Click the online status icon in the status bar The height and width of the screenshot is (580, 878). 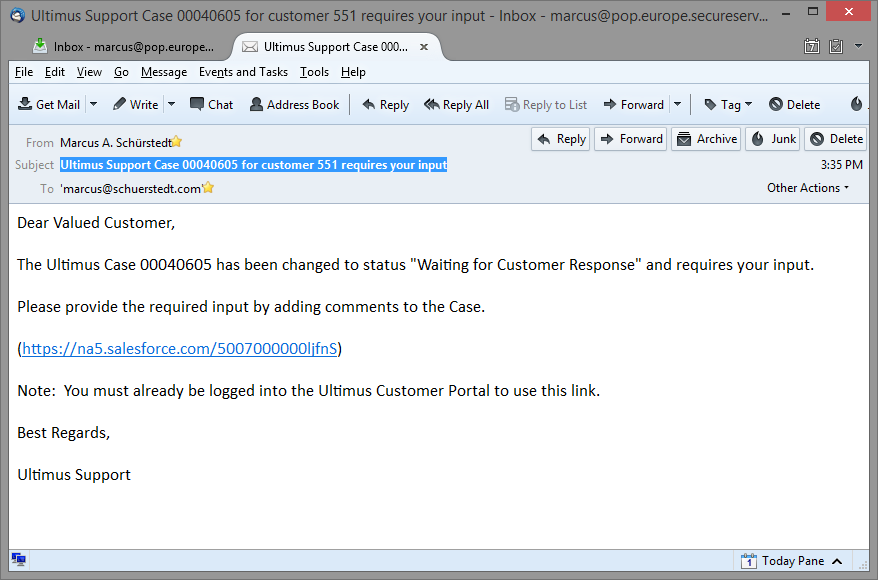[x=19, y=560]
